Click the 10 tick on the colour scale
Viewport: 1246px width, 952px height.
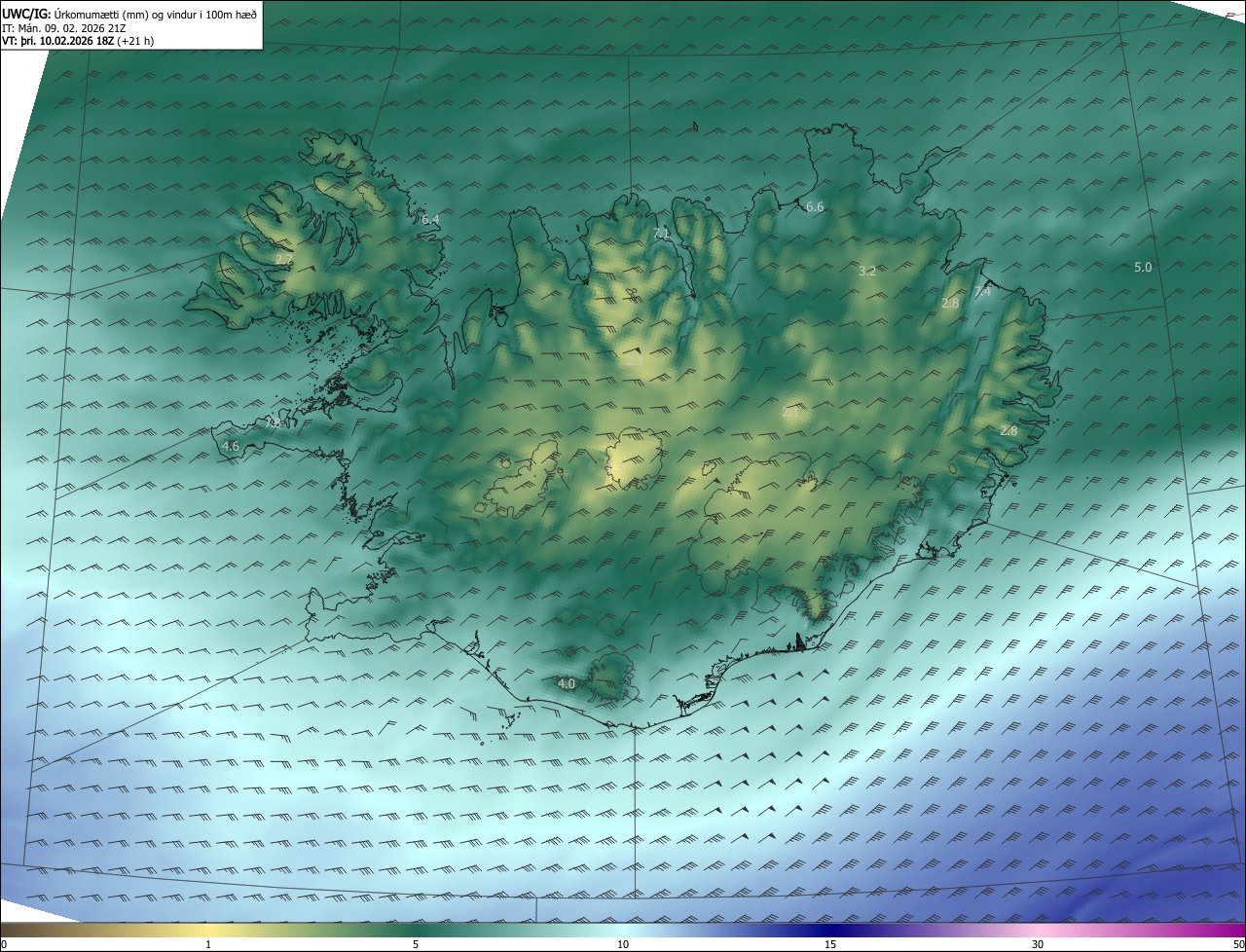coord(623,944)
